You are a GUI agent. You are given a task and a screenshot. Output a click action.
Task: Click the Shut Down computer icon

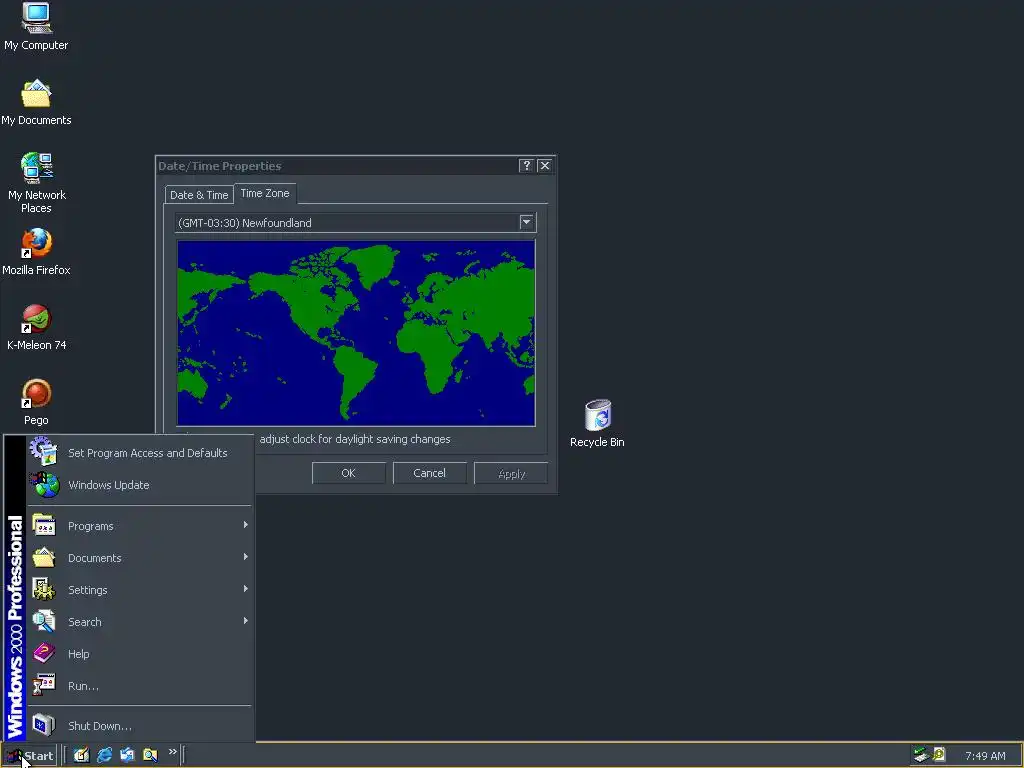[x=44, y=725]
